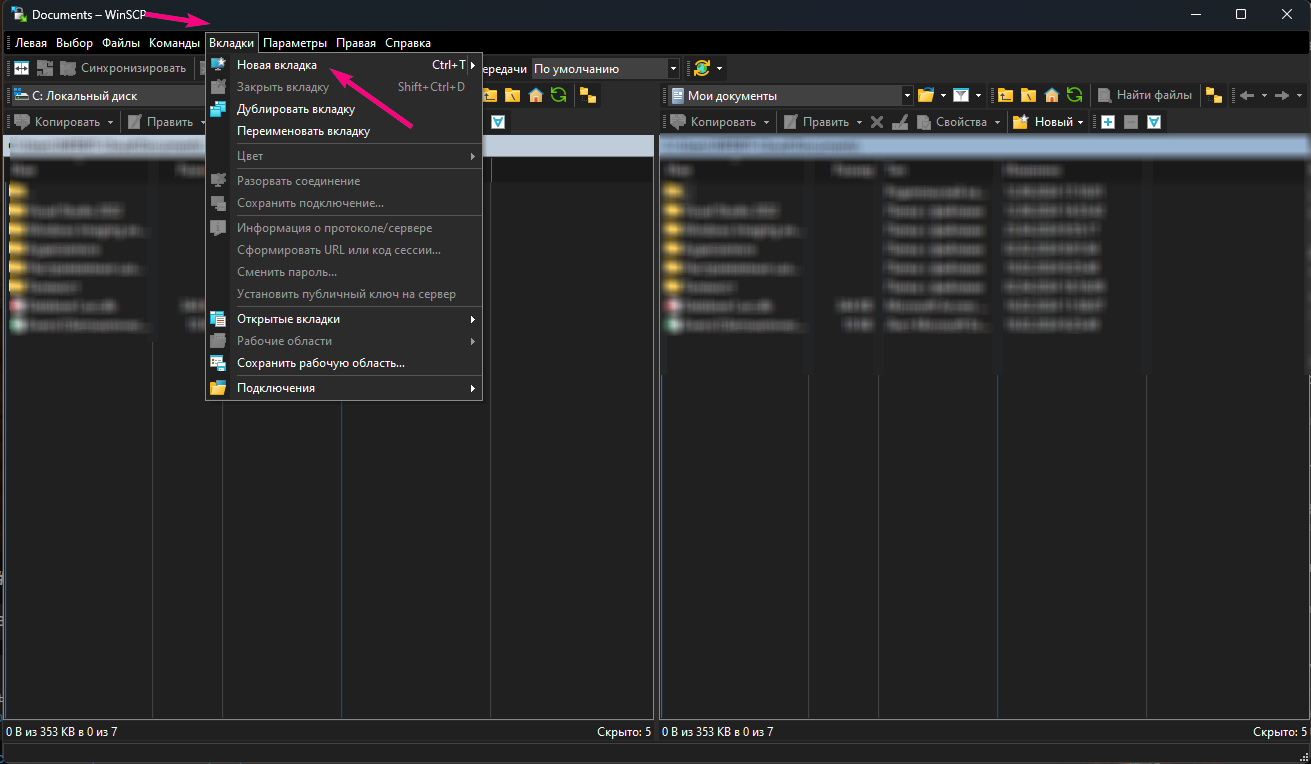The width and height of the screenshot is (1311, 764).
Task: Open the Команды menu
Action: (175, 43)
